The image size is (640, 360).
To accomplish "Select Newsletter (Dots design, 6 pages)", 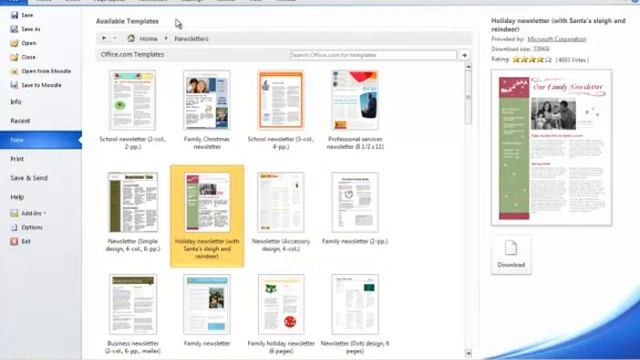I will [x=355, y=314].
